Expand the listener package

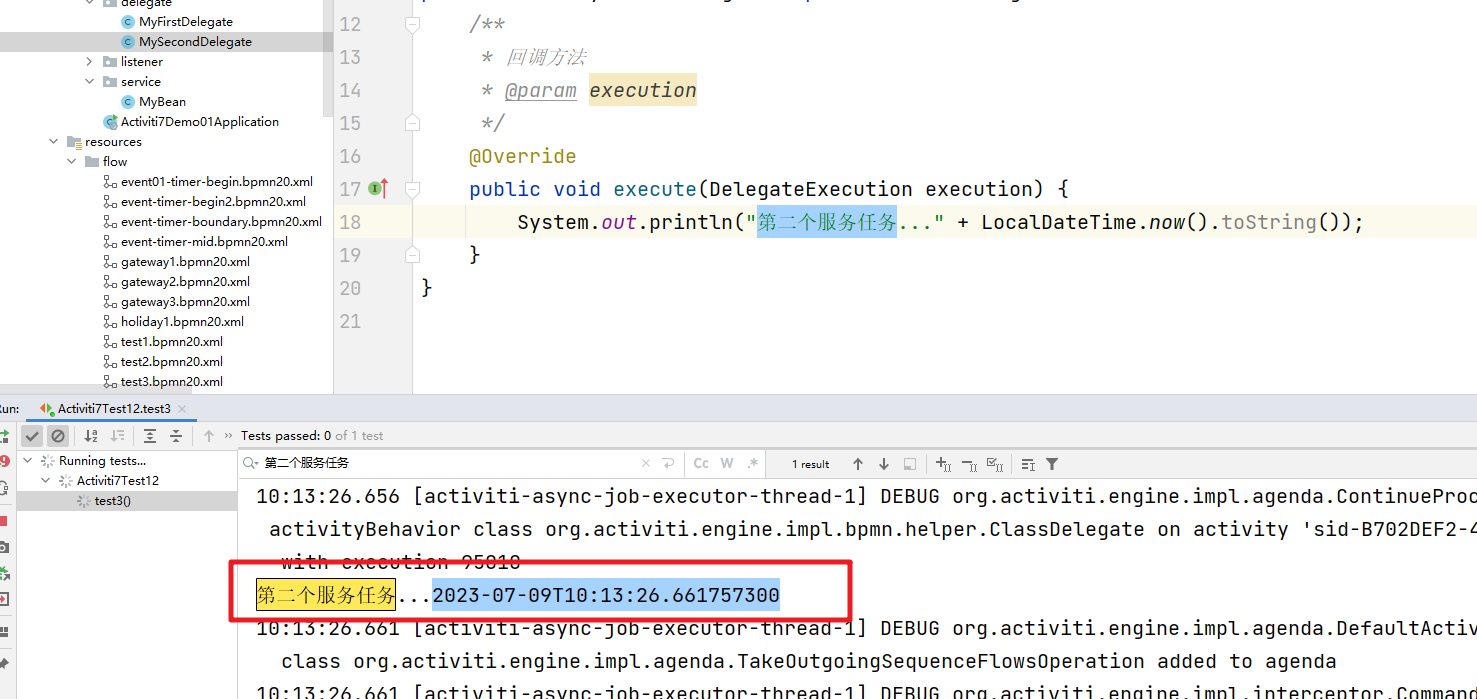click(x=89, y=62)
